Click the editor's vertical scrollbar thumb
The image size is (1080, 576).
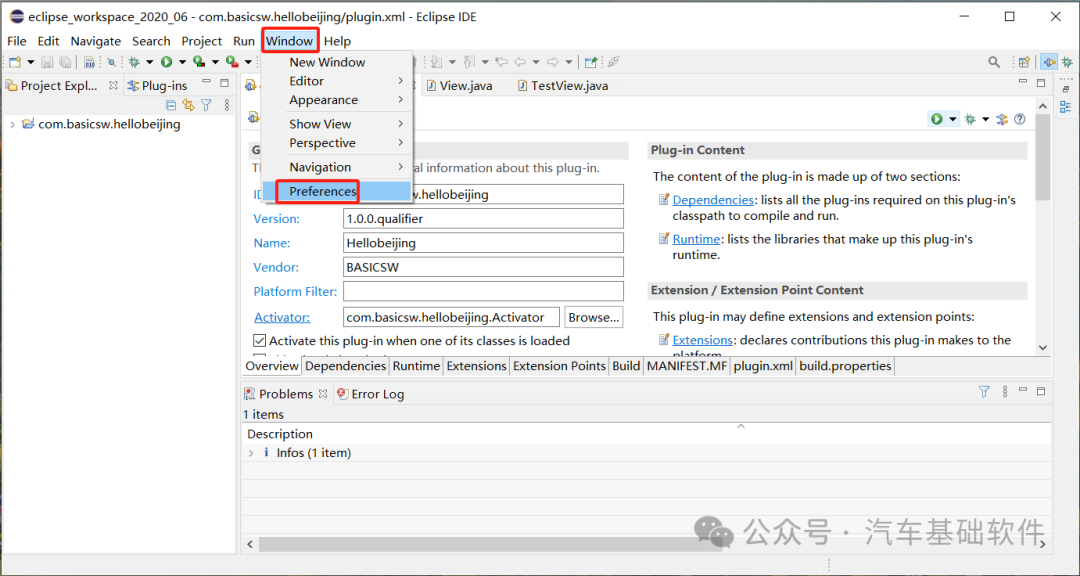(1043, 157)
